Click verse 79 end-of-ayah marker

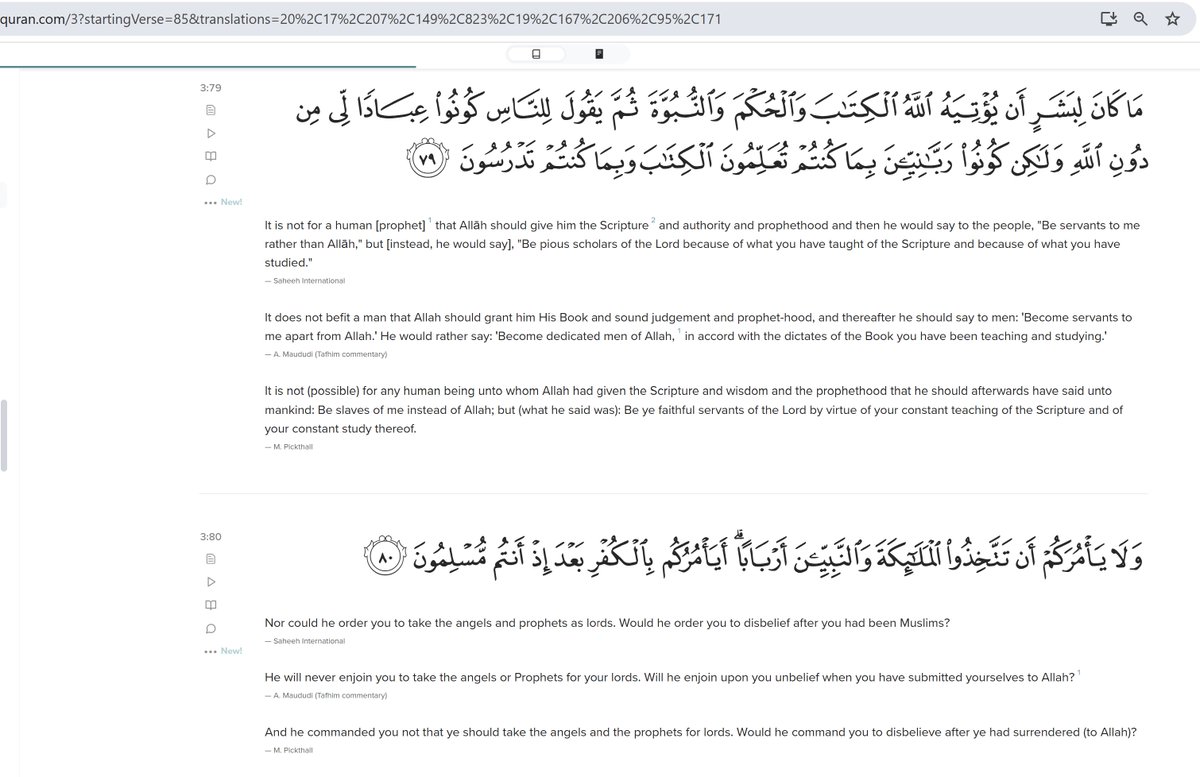(427, 160)
